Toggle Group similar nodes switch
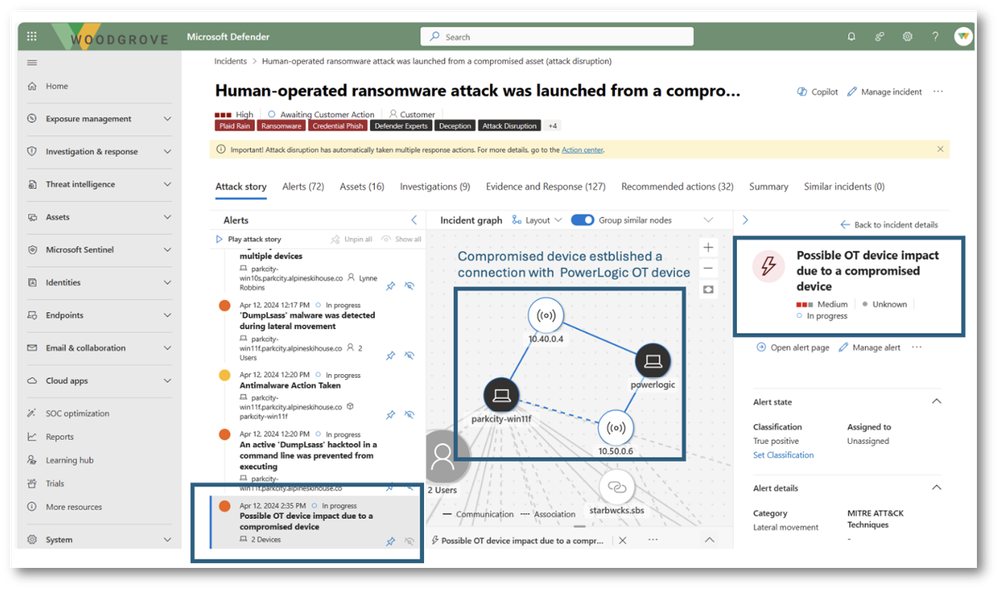 pyautogui.click(x=582, y=220)
